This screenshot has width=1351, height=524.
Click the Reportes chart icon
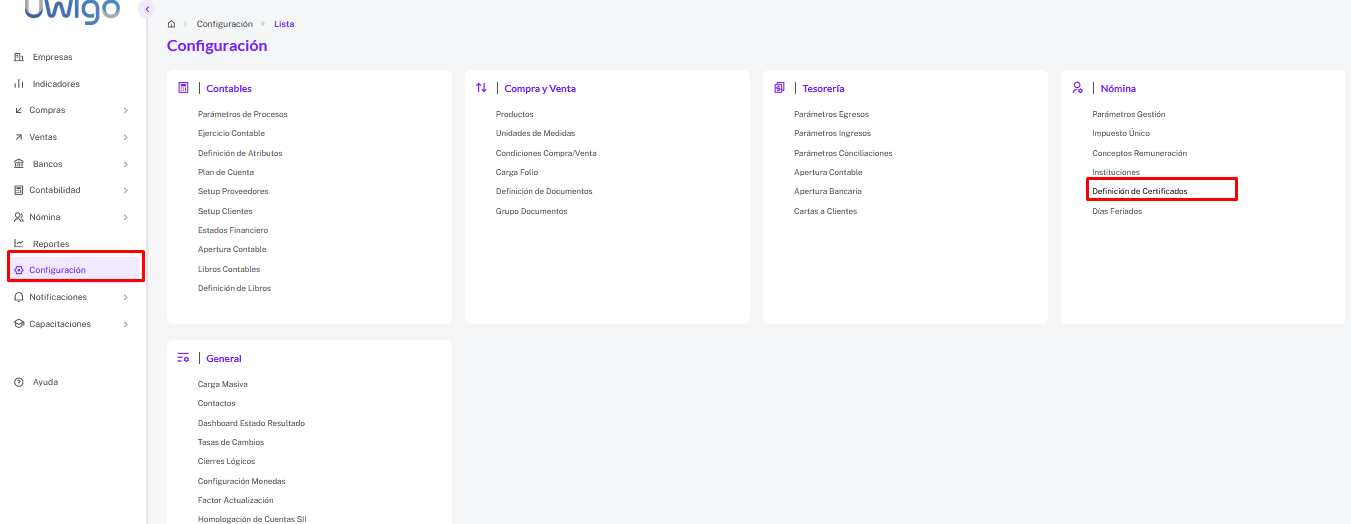pyautogui.click(x=19, y=243)
